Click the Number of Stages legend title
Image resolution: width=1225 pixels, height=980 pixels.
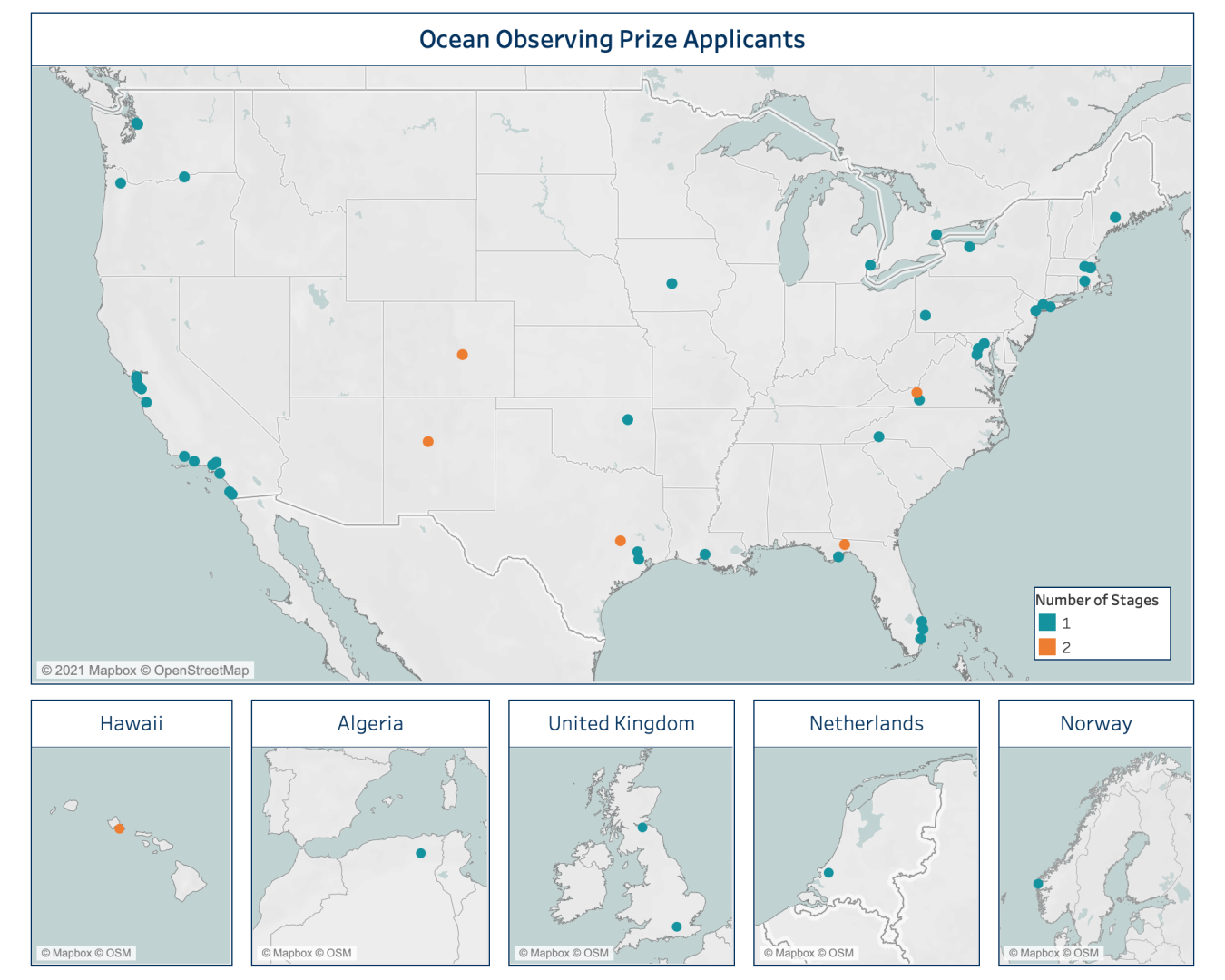click(1097, 600)
